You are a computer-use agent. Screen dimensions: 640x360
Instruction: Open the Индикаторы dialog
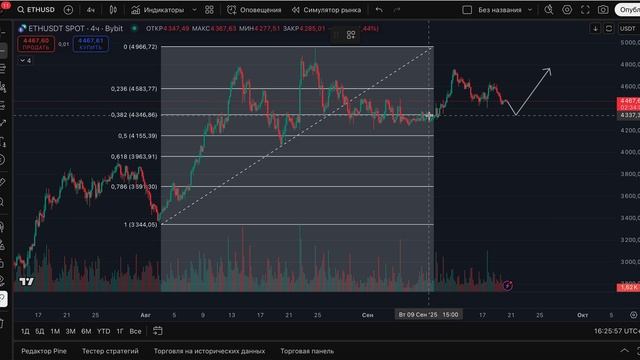158,10
